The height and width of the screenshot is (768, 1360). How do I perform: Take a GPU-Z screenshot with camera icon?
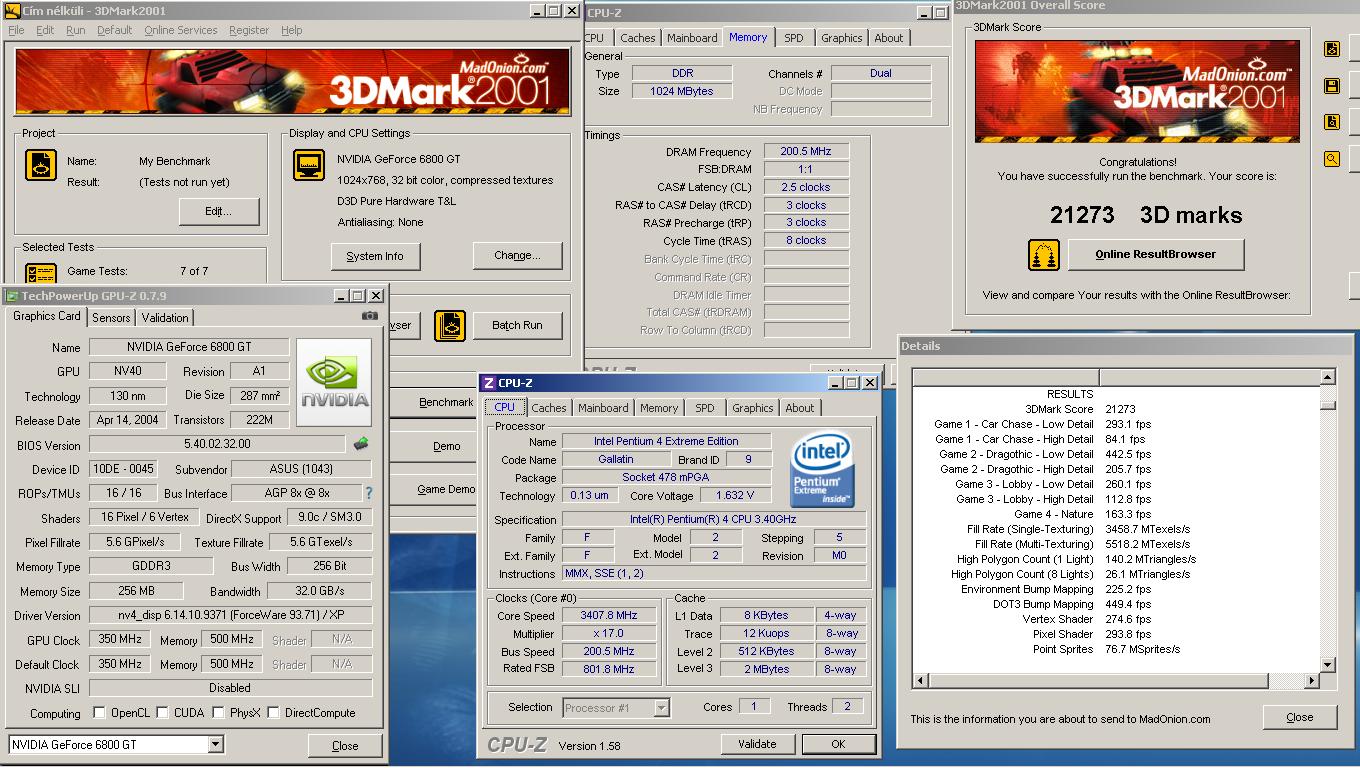[370, 316]
